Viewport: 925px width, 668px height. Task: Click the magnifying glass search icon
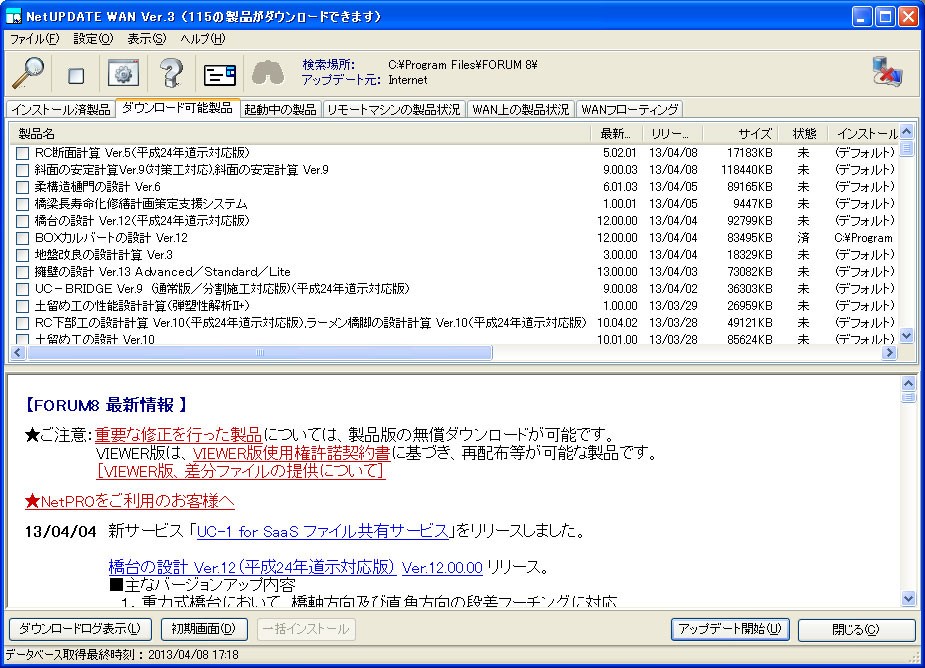click(28, 73)
